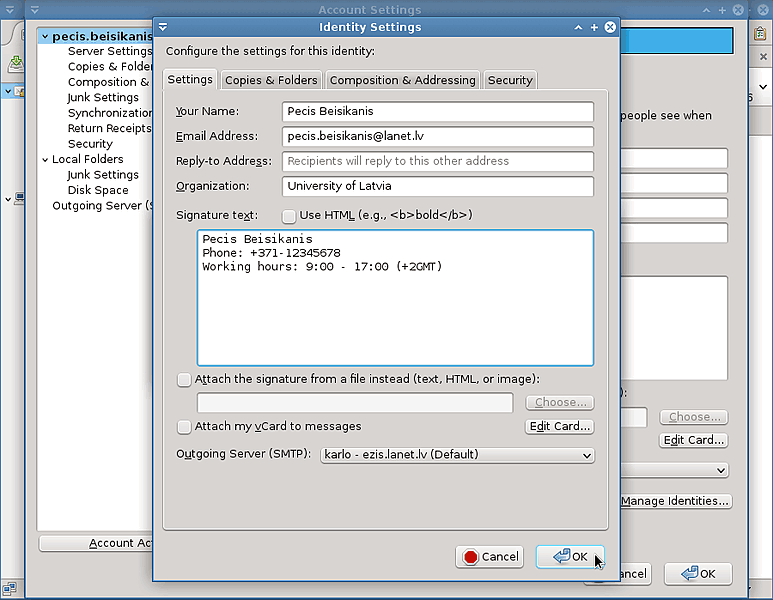Collapse the Local Folders tree node

45,160
